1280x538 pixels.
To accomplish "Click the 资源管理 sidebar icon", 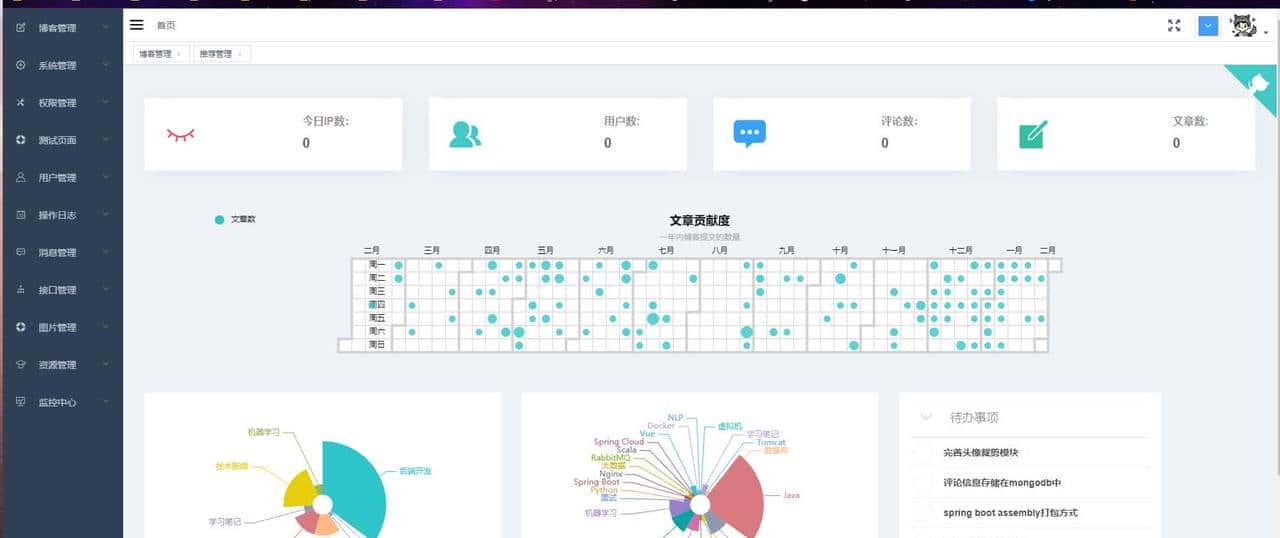I will click(x=21, y=365).
